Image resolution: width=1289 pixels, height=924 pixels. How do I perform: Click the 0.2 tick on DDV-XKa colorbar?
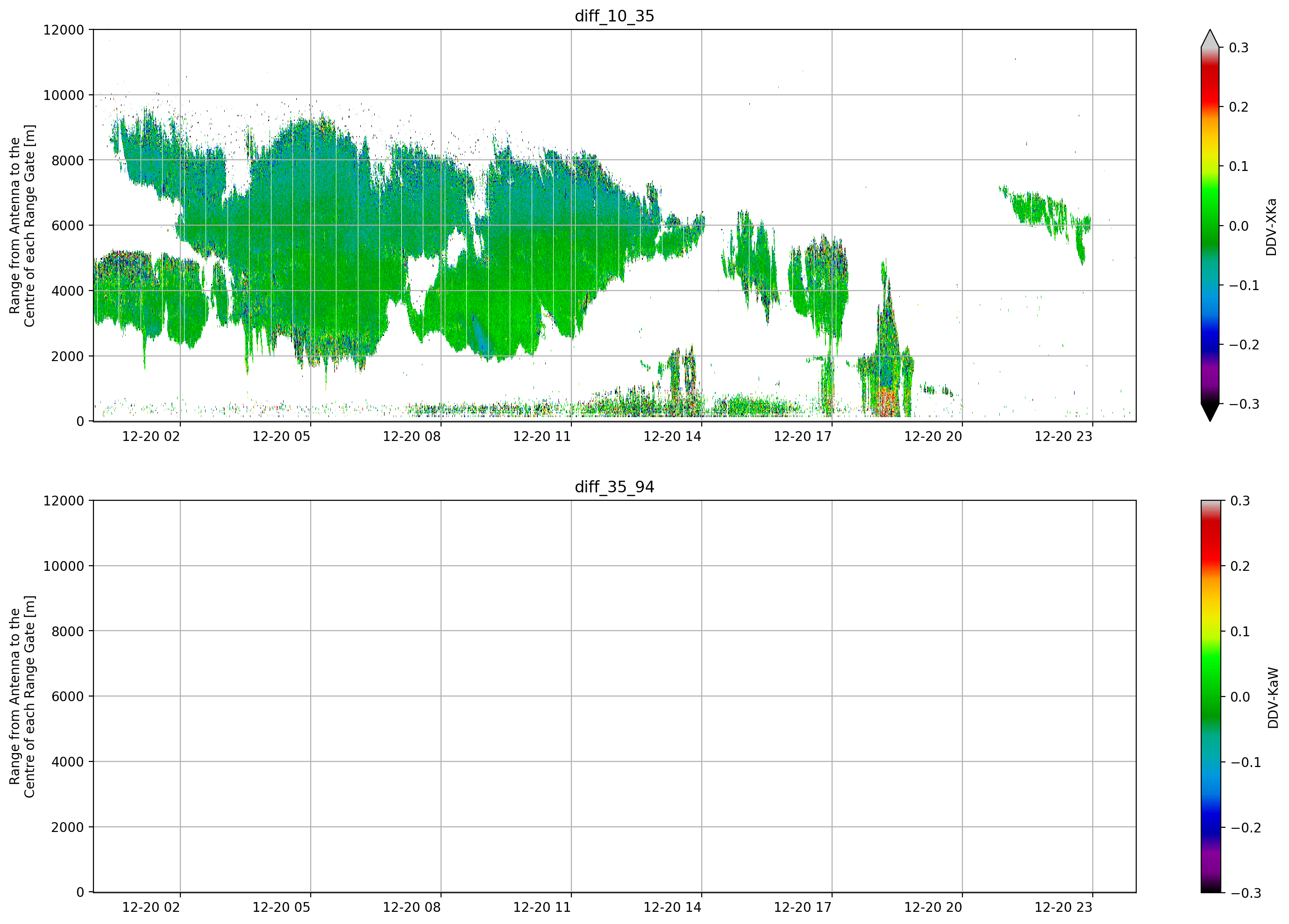click(x=1239, y=107)
